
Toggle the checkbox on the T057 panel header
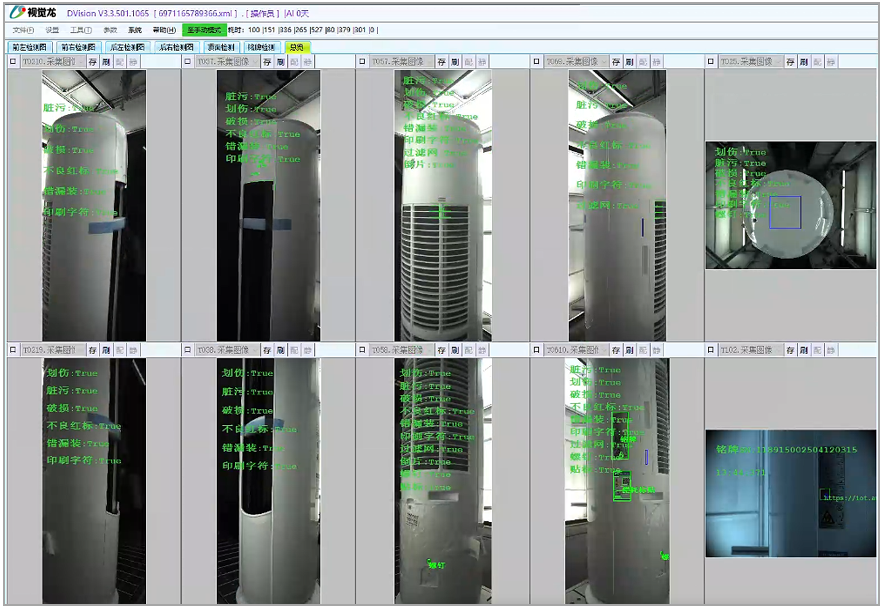[x=361, y=62]
